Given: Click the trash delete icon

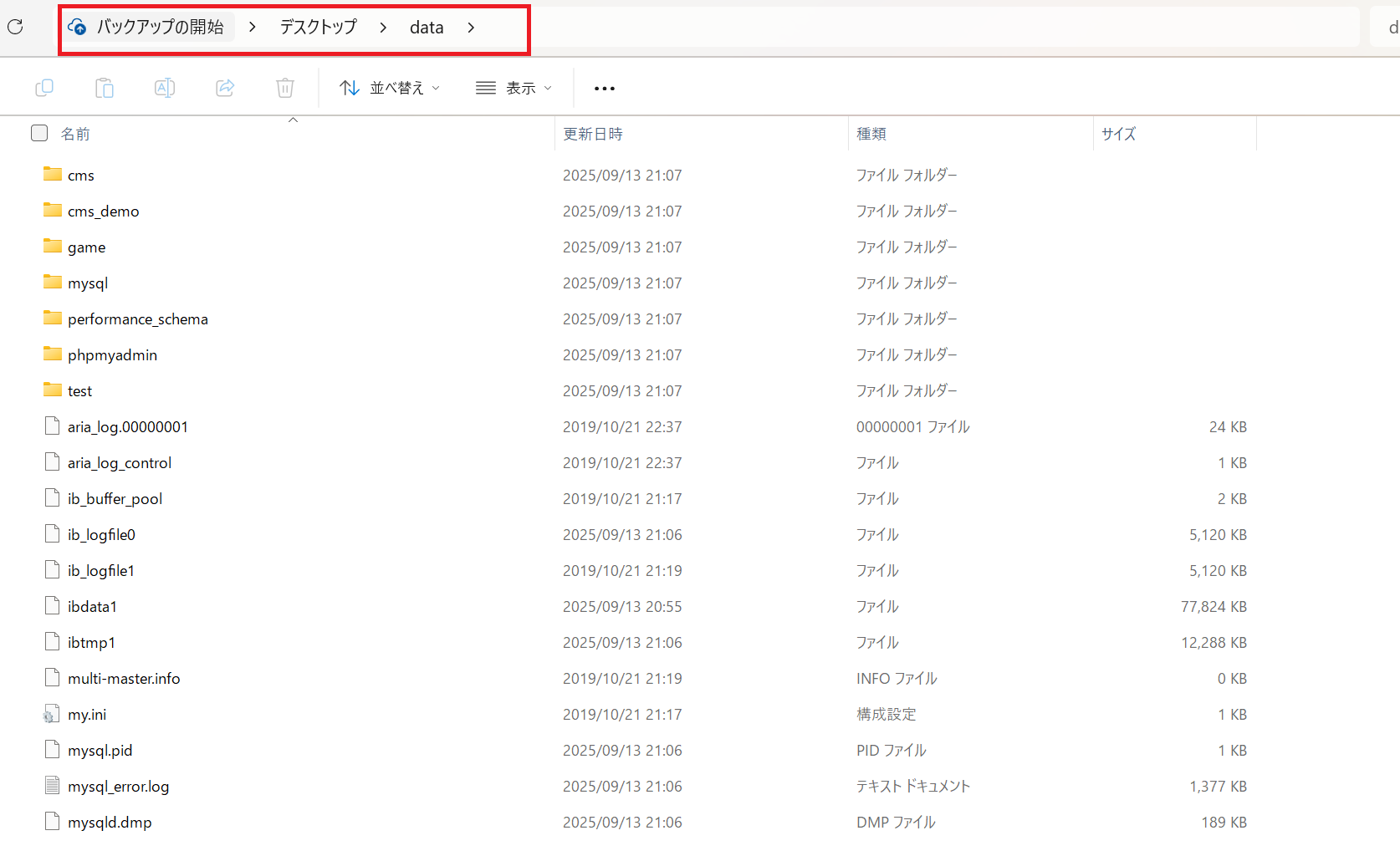Looking at the screenshot, I should (285, 88).
